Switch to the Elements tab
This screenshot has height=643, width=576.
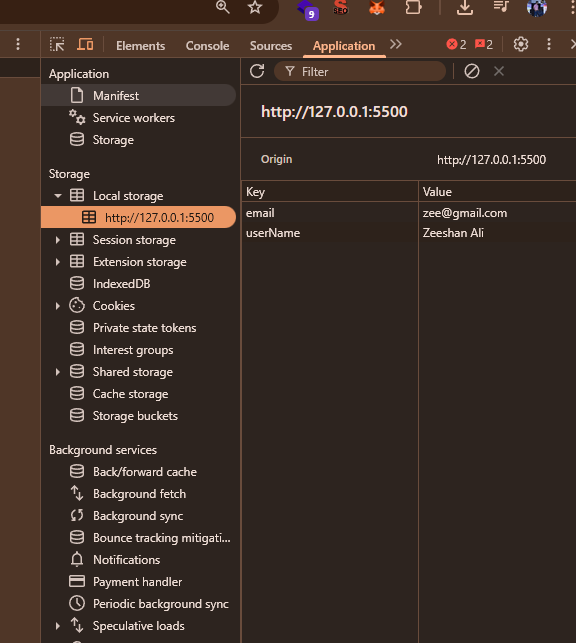(x=140, y=46)
